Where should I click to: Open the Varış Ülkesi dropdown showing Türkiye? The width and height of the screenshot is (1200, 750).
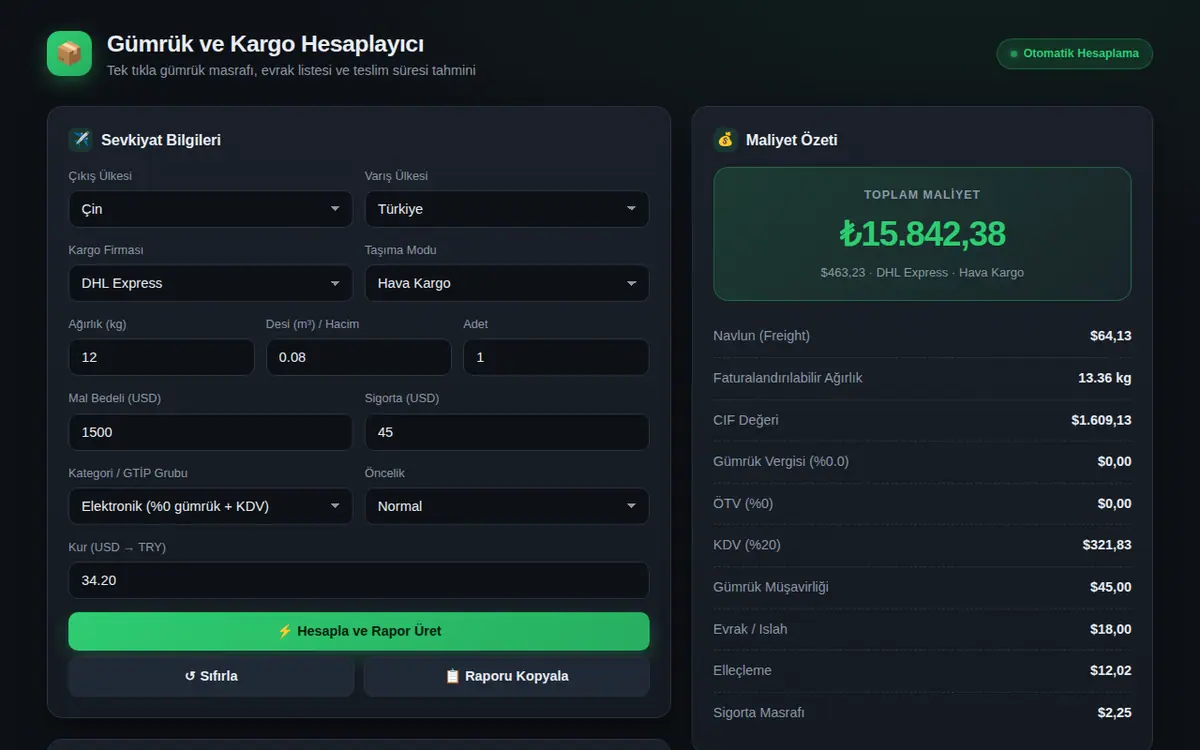point(507,209)
